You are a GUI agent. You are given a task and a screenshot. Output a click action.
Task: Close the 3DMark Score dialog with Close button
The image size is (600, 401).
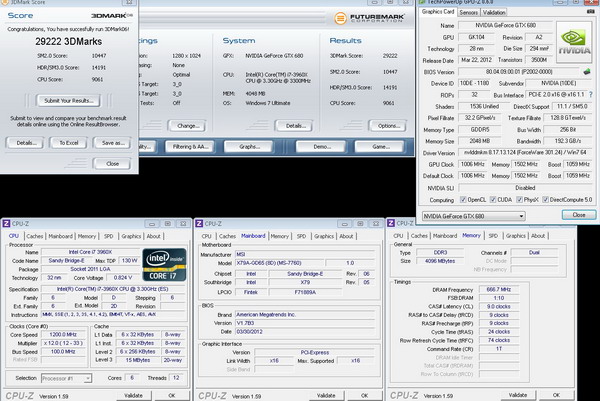pos(112,163)
